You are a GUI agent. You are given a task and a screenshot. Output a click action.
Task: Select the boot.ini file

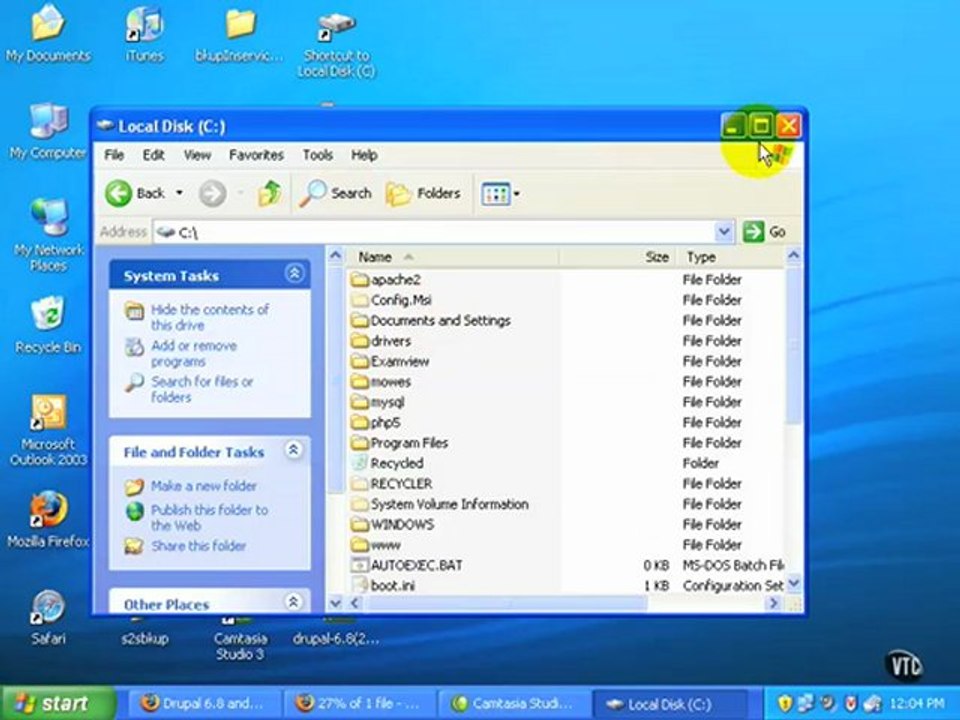(383, 586)
